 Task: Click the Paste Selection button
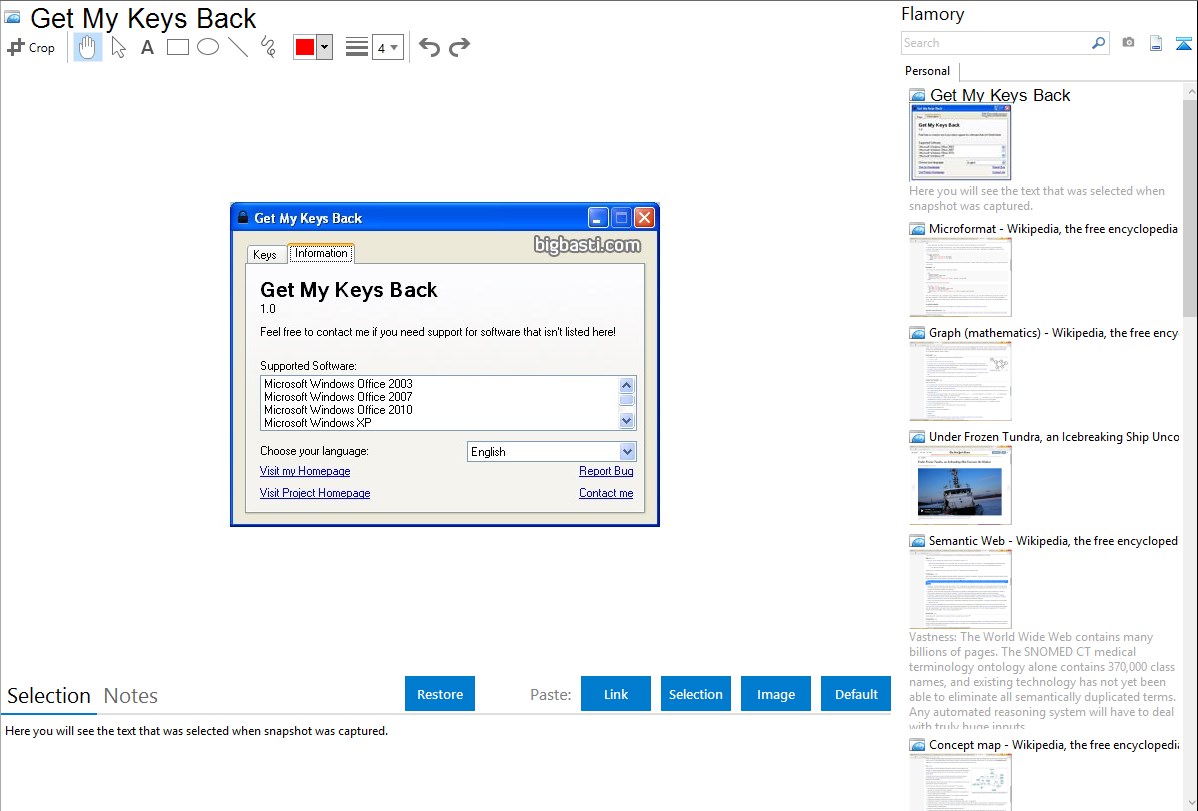[x=695, y=694]
